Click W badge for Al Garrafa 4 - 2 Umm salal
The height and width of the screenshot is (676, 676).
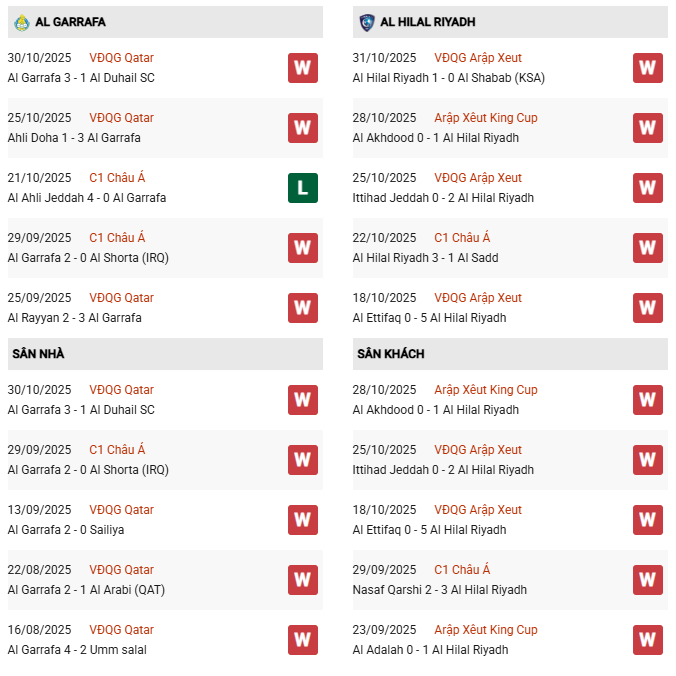pos(303,640)
